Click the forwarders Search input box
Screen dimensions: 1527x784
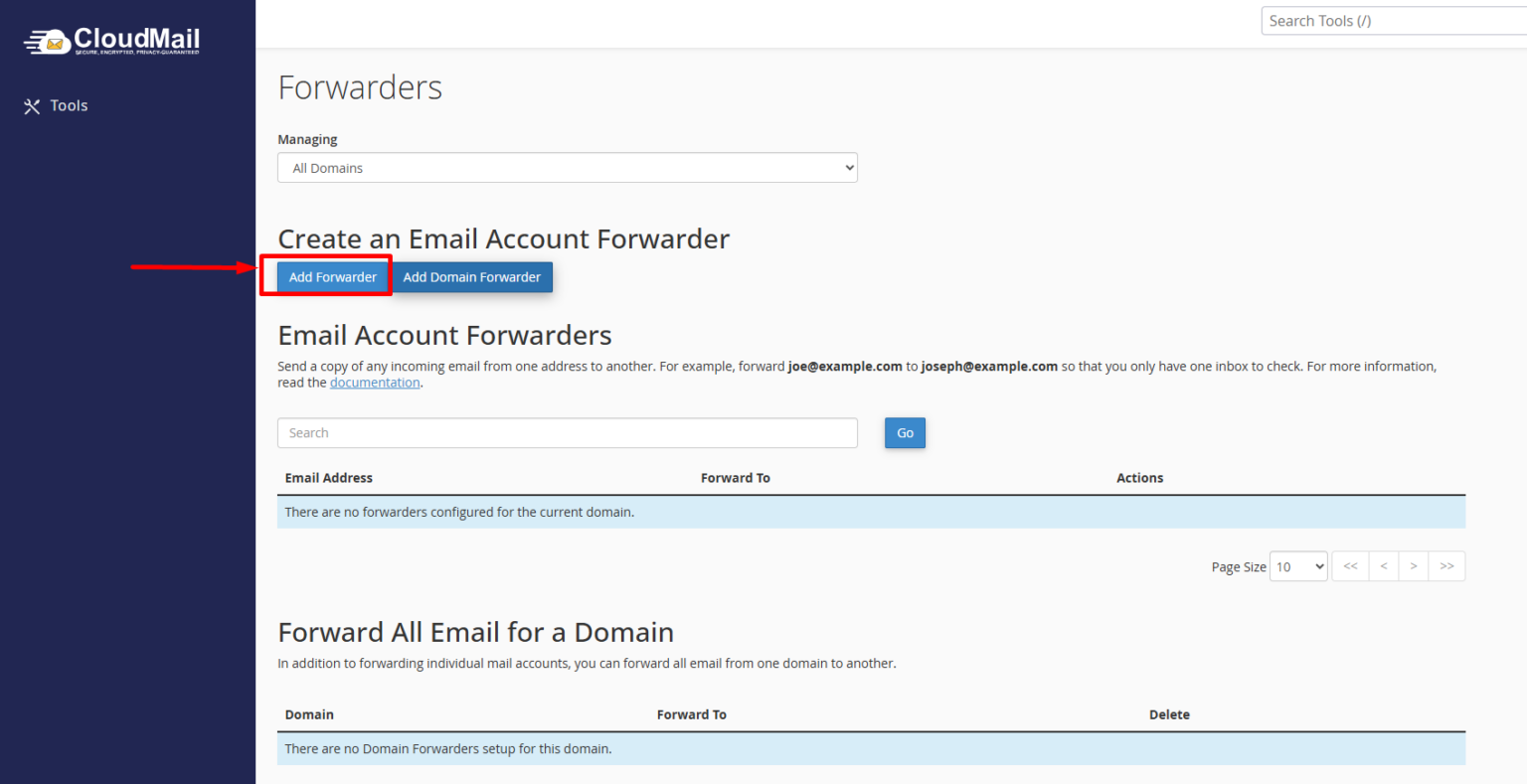tap(567, 433)
